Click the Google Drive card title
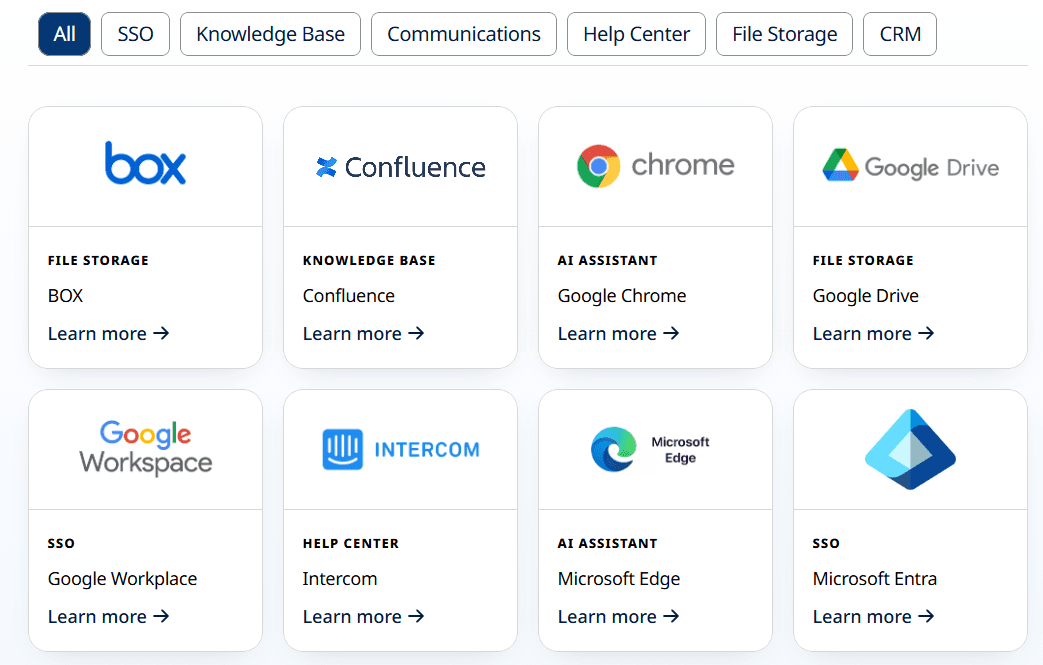1043x665 pixels. pyautogui.click(x=865, y=296)
